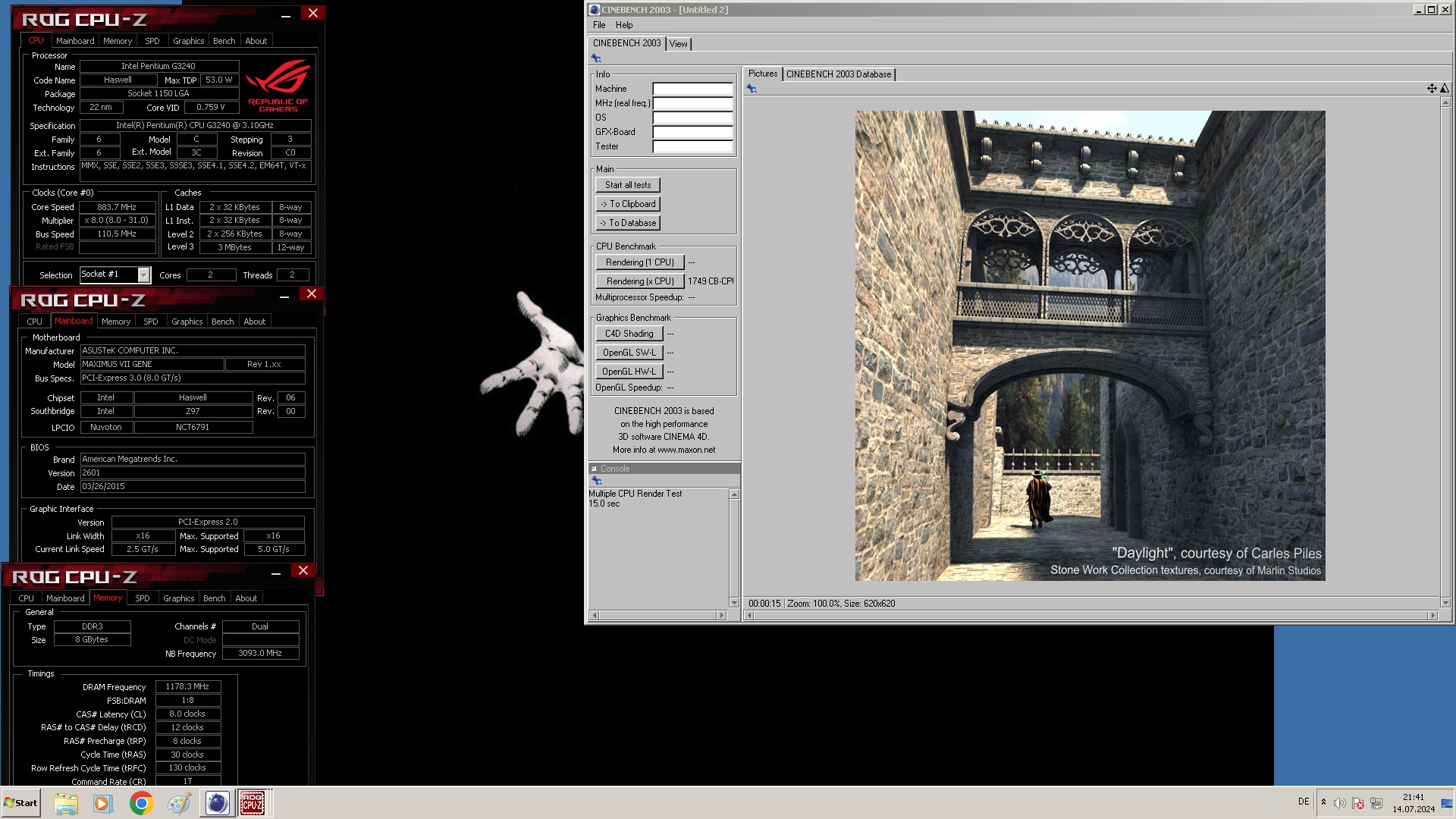Run Rendering (x CPU) benchmark
The width and height of the screenshot is (1456, 819).
click(x=640, y=281)
